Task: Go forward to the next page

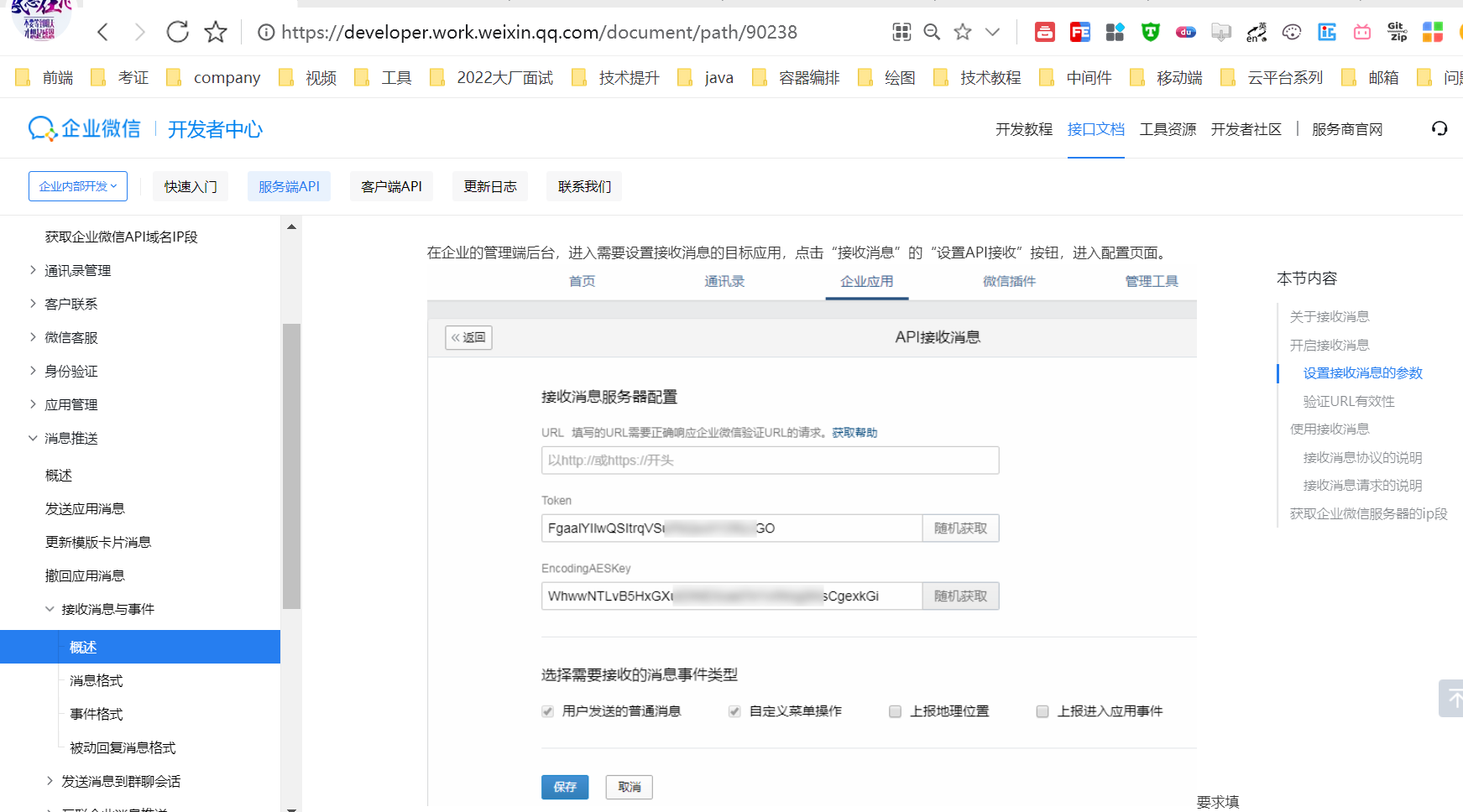Action: pyautogui.click(x=140, y=33)
